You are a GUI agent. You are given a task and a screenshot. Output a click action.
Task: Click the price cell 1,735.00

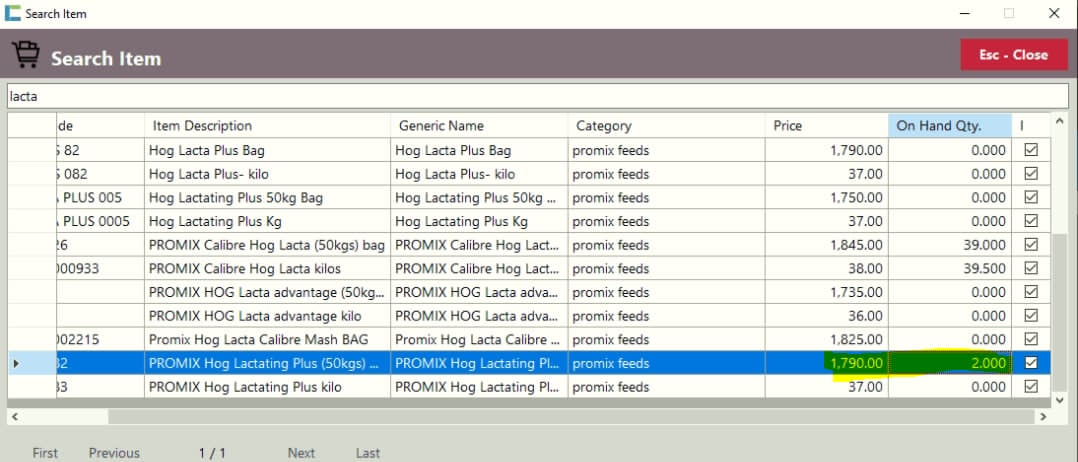(x=826, y=292)
